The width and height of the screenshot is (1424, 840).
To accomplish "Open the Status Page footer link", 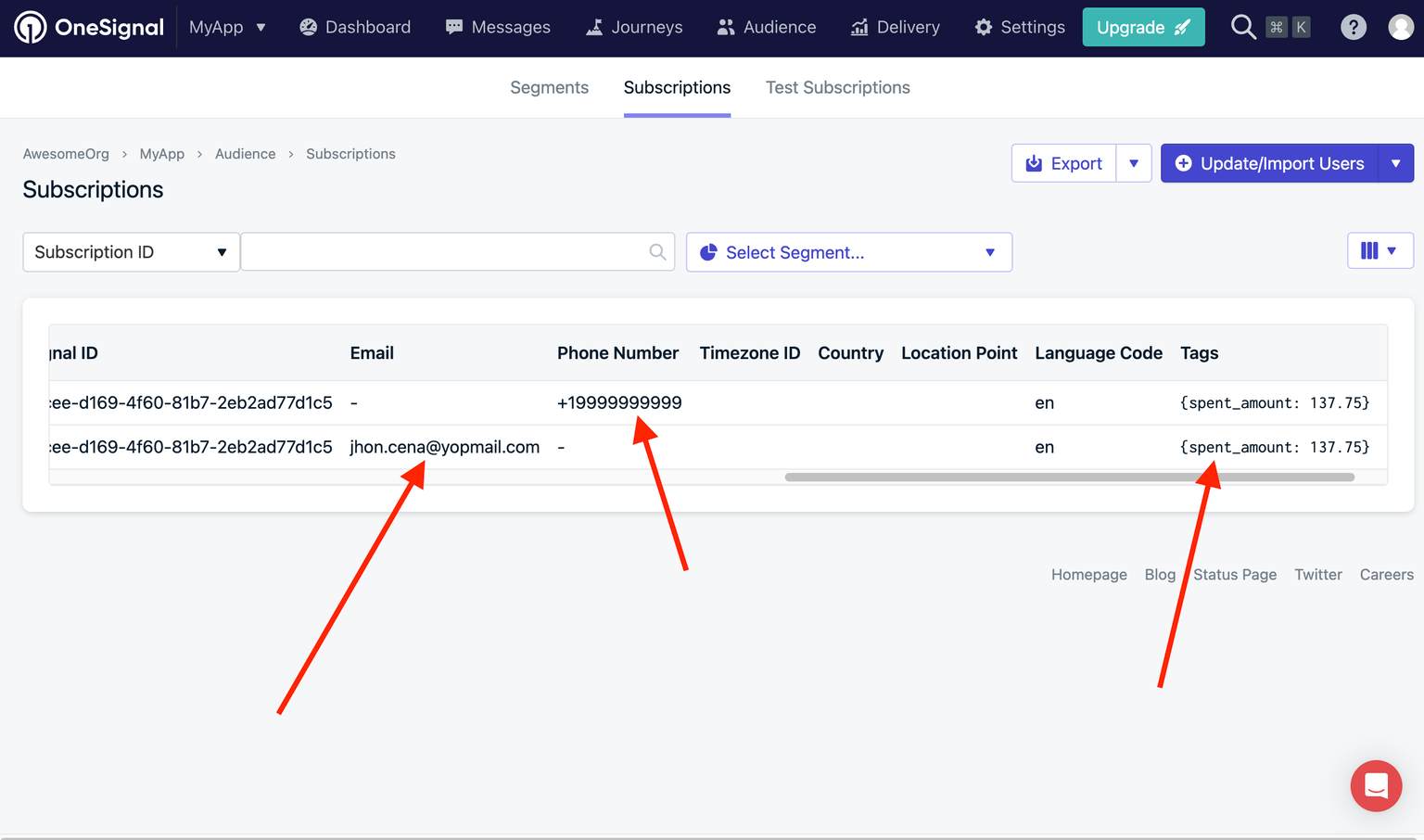I will coord(1235,575).
